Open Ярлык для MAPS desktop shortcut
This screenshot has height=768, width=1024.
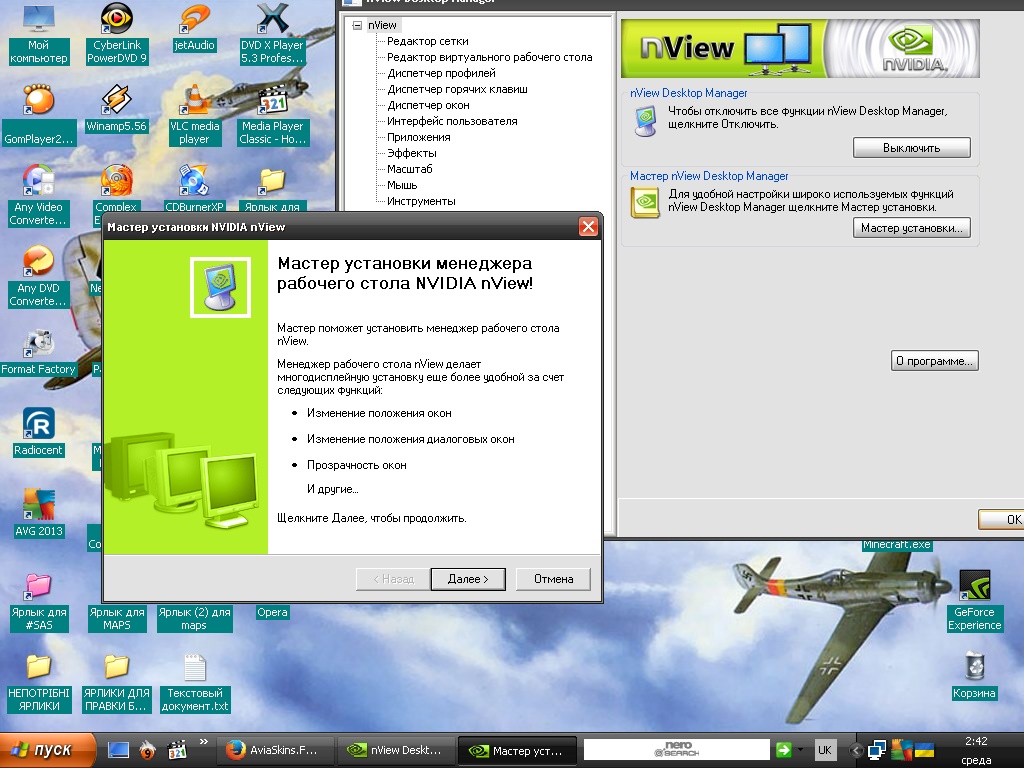117,618
